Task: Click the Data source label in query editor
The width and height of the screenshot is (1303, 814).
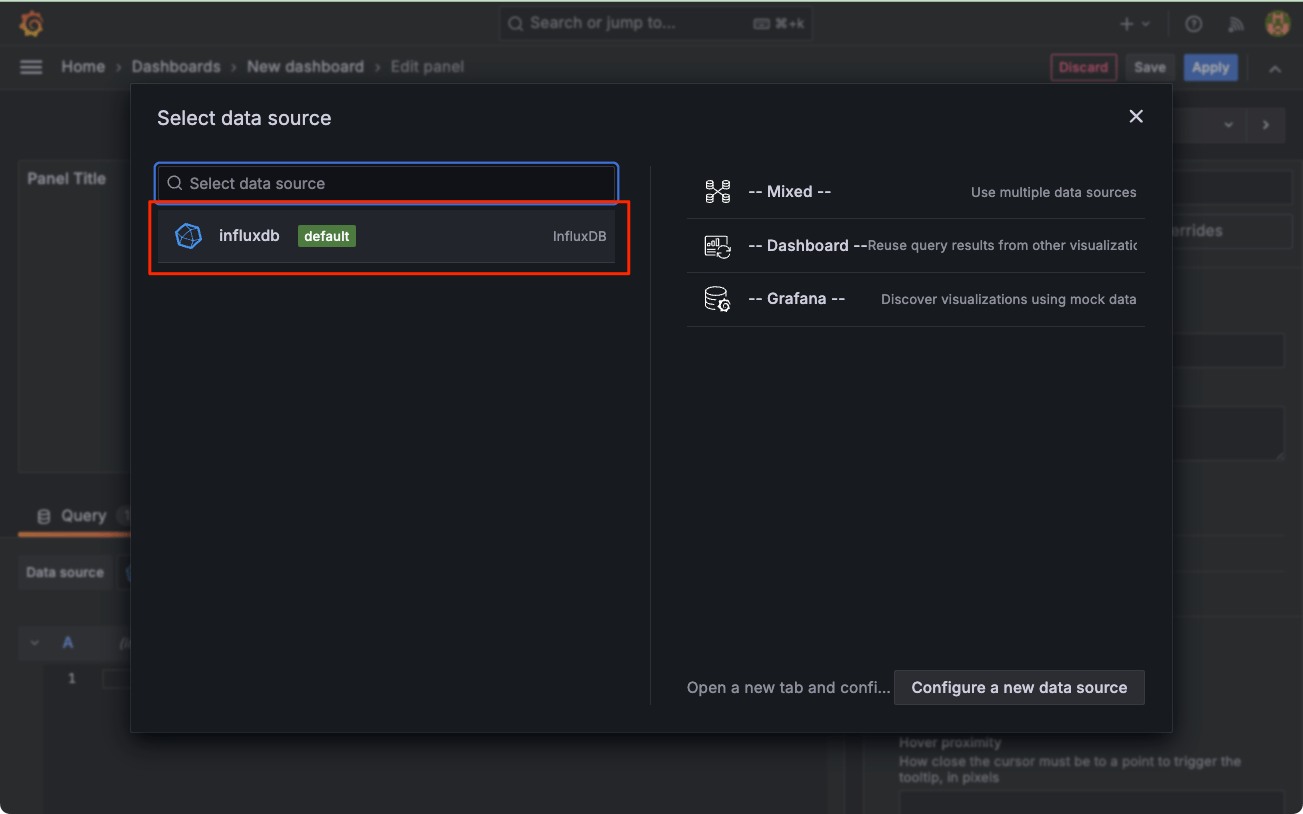Action: [65, 572]
